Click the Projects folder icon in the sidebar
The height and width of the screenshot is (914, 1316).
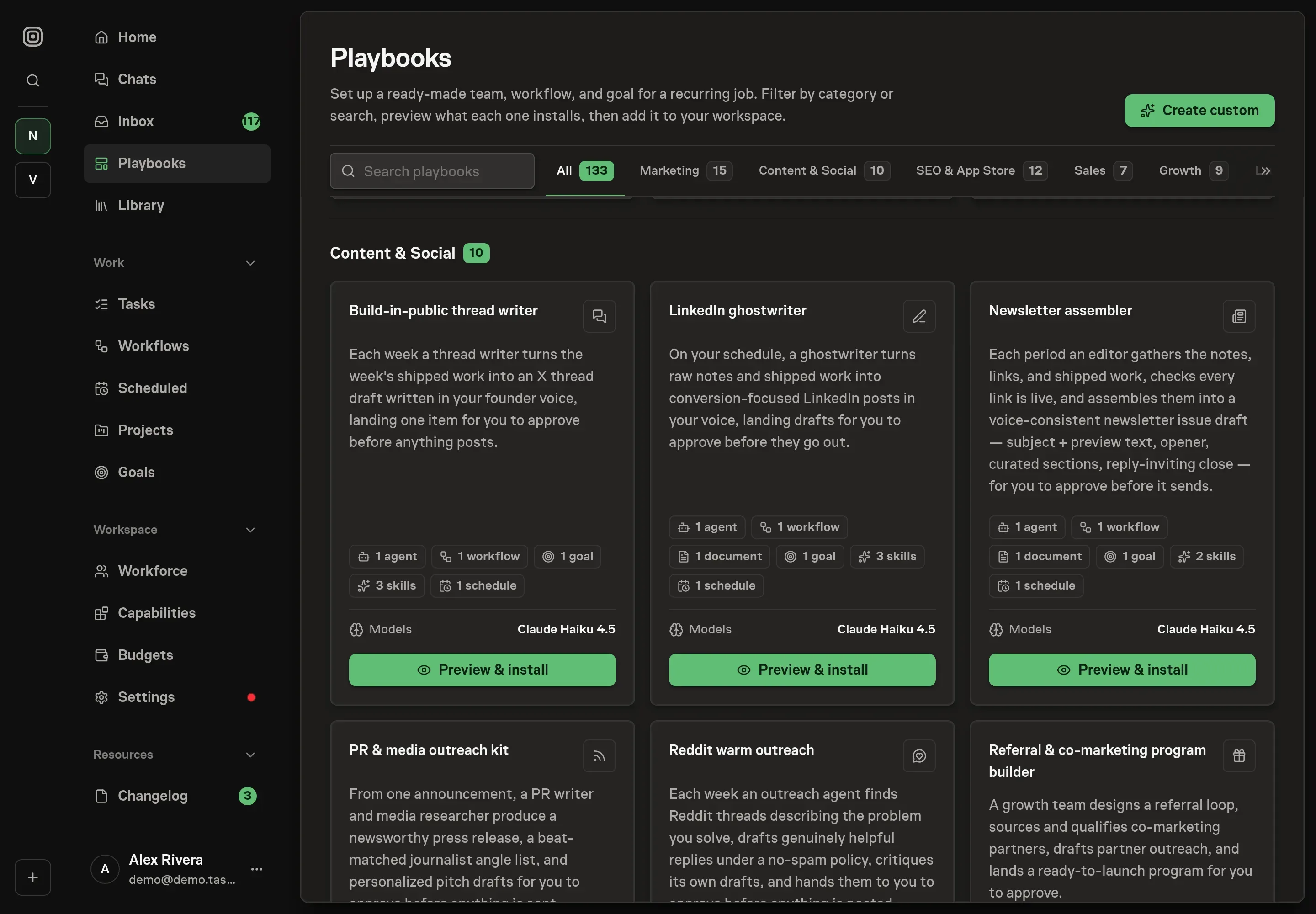[x=101, y=430]
